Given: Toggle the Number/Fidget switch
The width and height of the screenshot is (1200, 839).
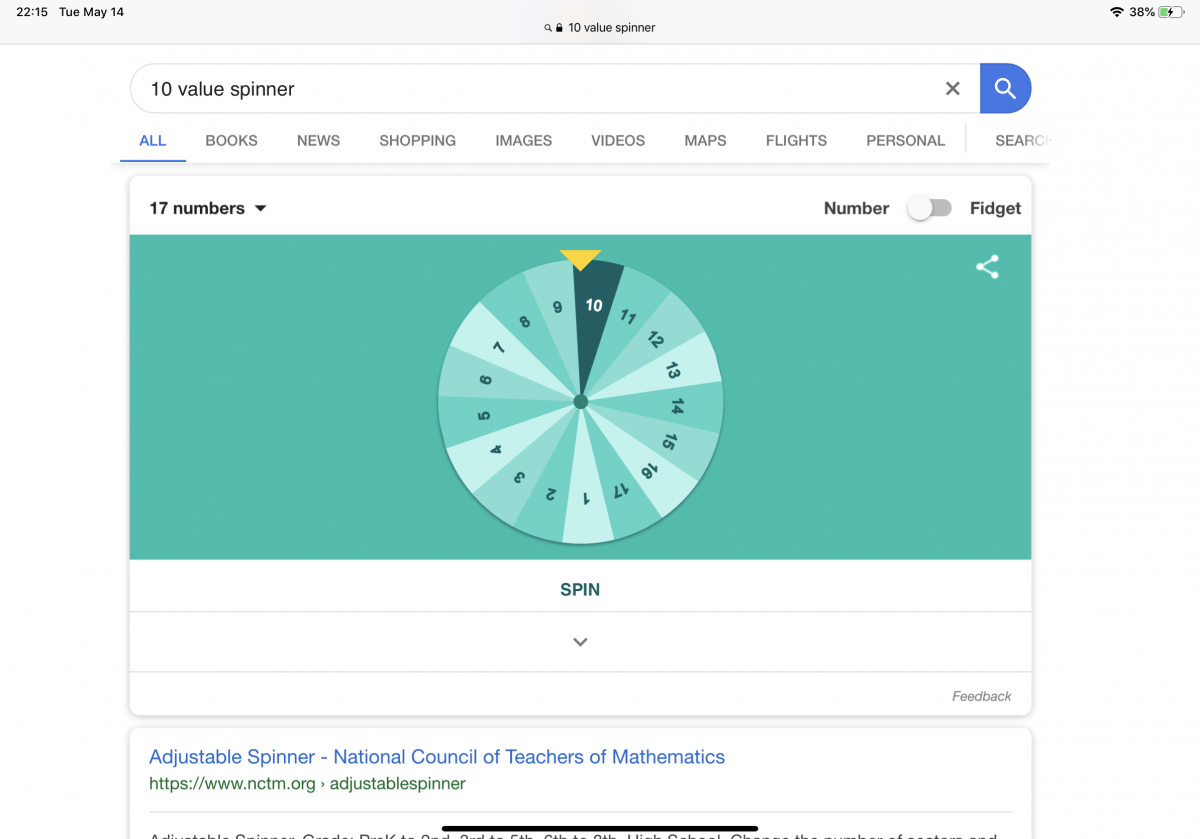Looking at the screenshot, I should point(929,208).
